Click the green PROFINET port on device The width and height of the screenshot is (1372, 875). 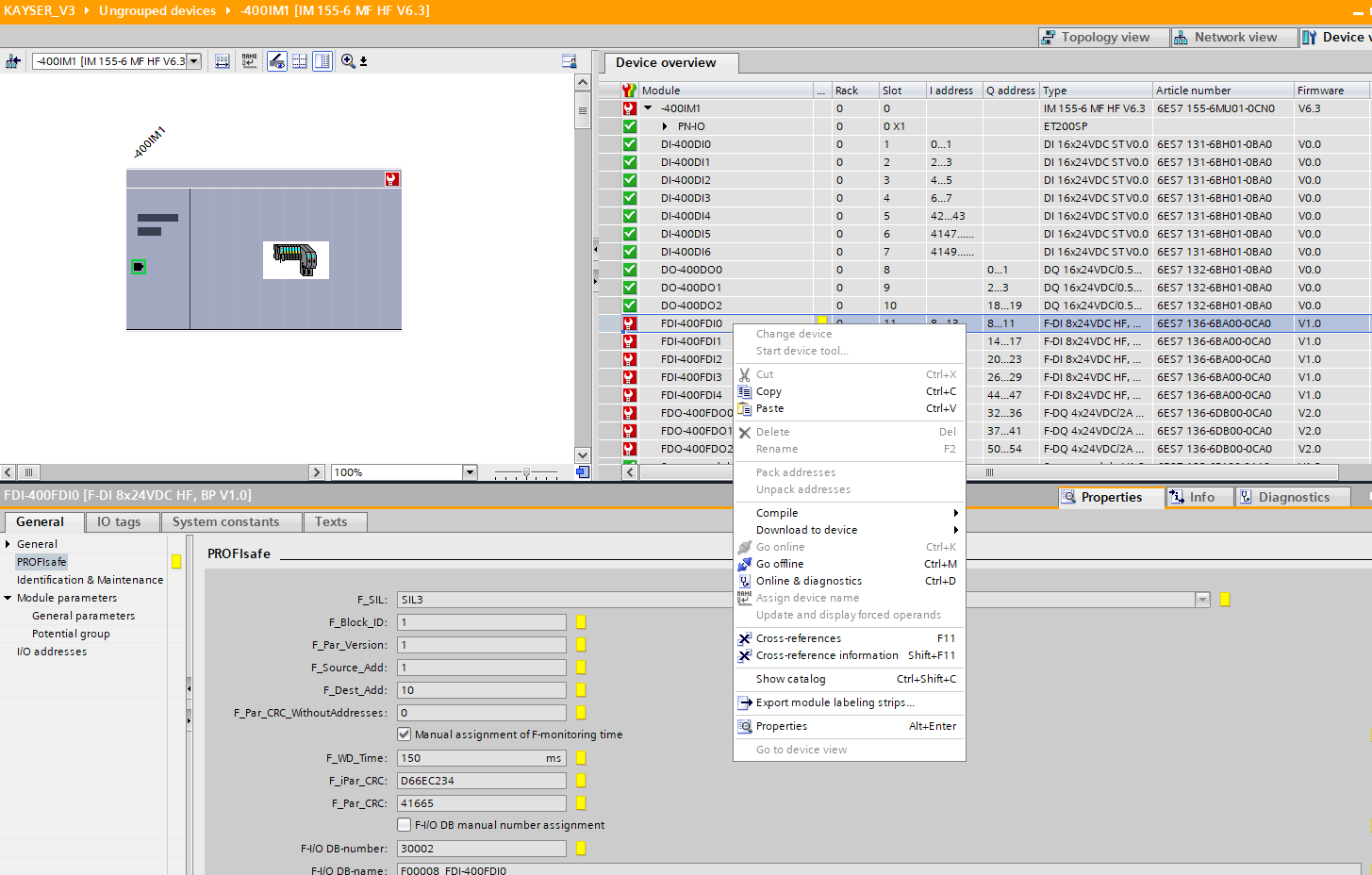(x=139, y=267)
